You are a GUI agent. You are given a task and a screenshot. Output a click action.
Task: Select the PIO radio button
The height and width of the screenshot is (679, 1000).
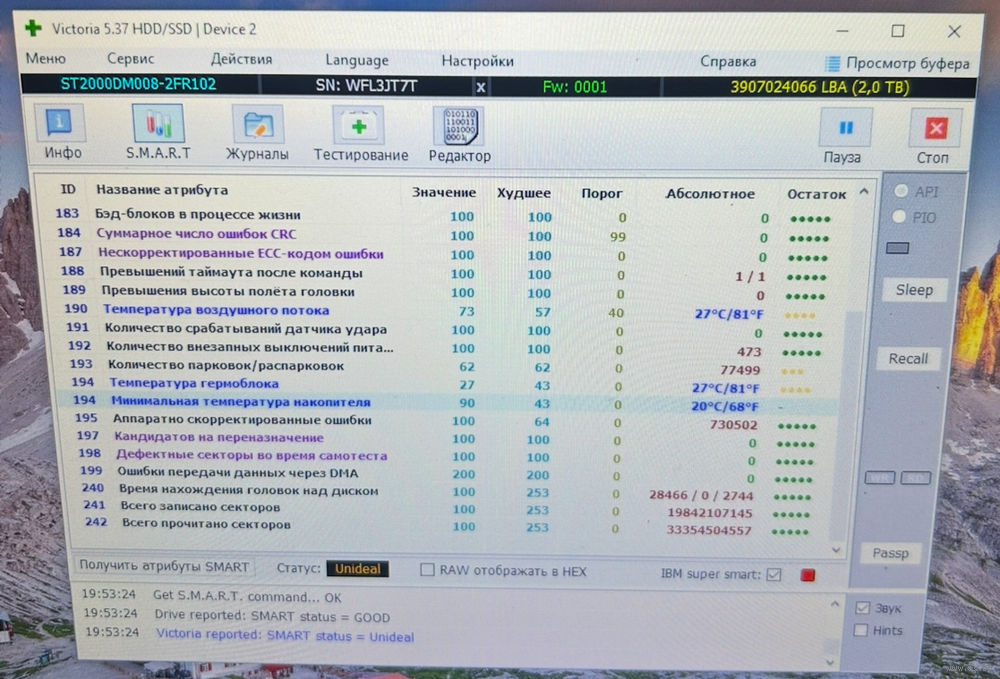pyautogui.click(x=899, y=217)
